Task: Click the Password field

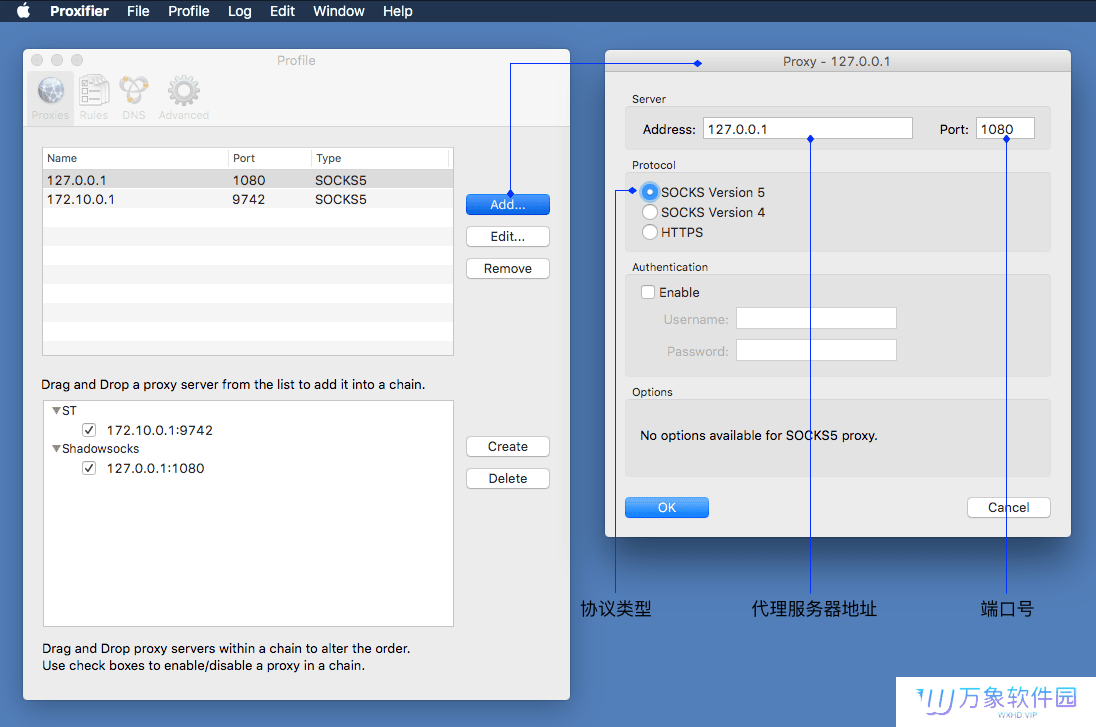Action: tap(816, 350)
